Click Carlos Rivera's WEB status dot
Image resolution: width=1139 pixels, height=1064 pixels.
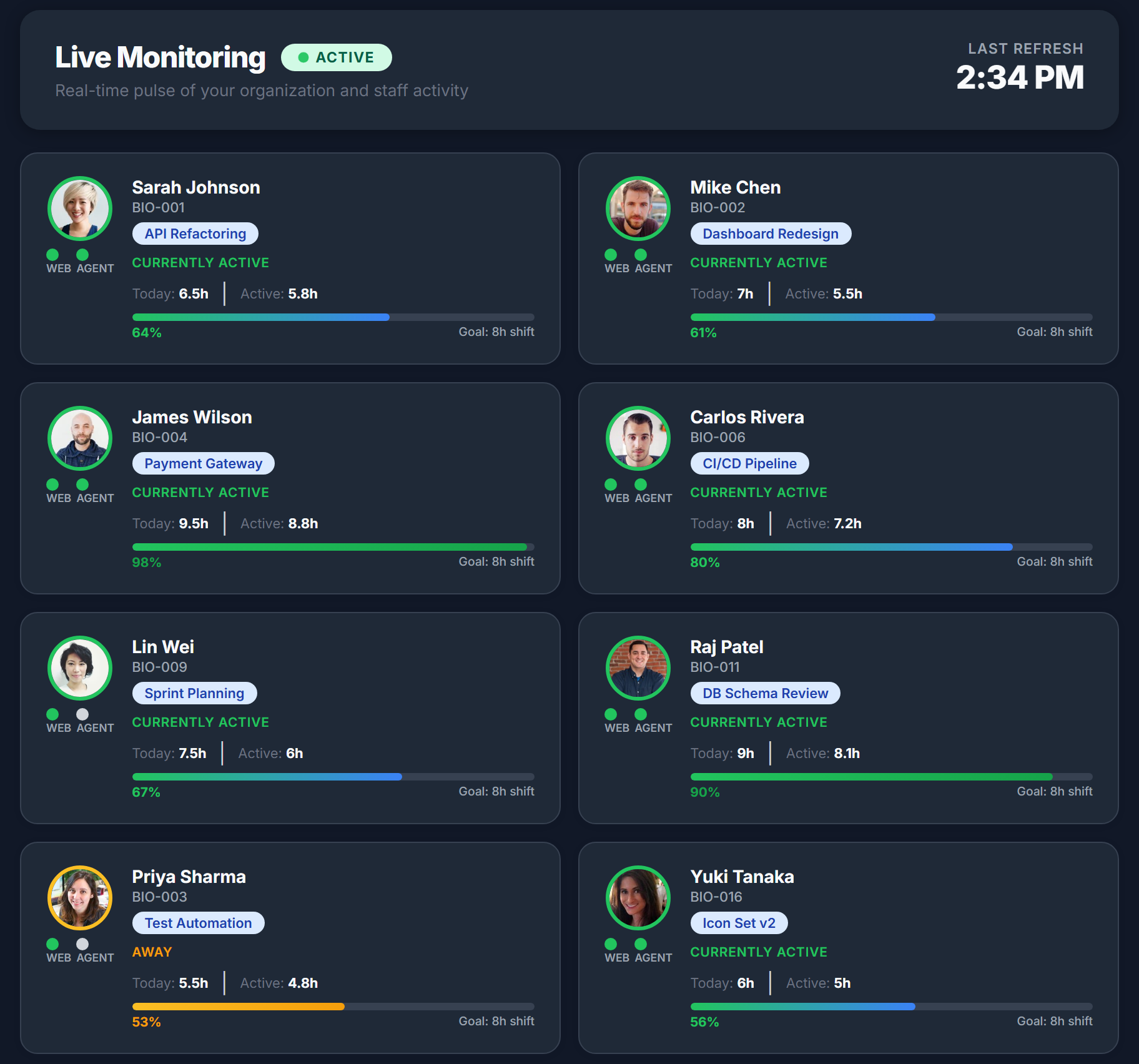pos(611,485)
